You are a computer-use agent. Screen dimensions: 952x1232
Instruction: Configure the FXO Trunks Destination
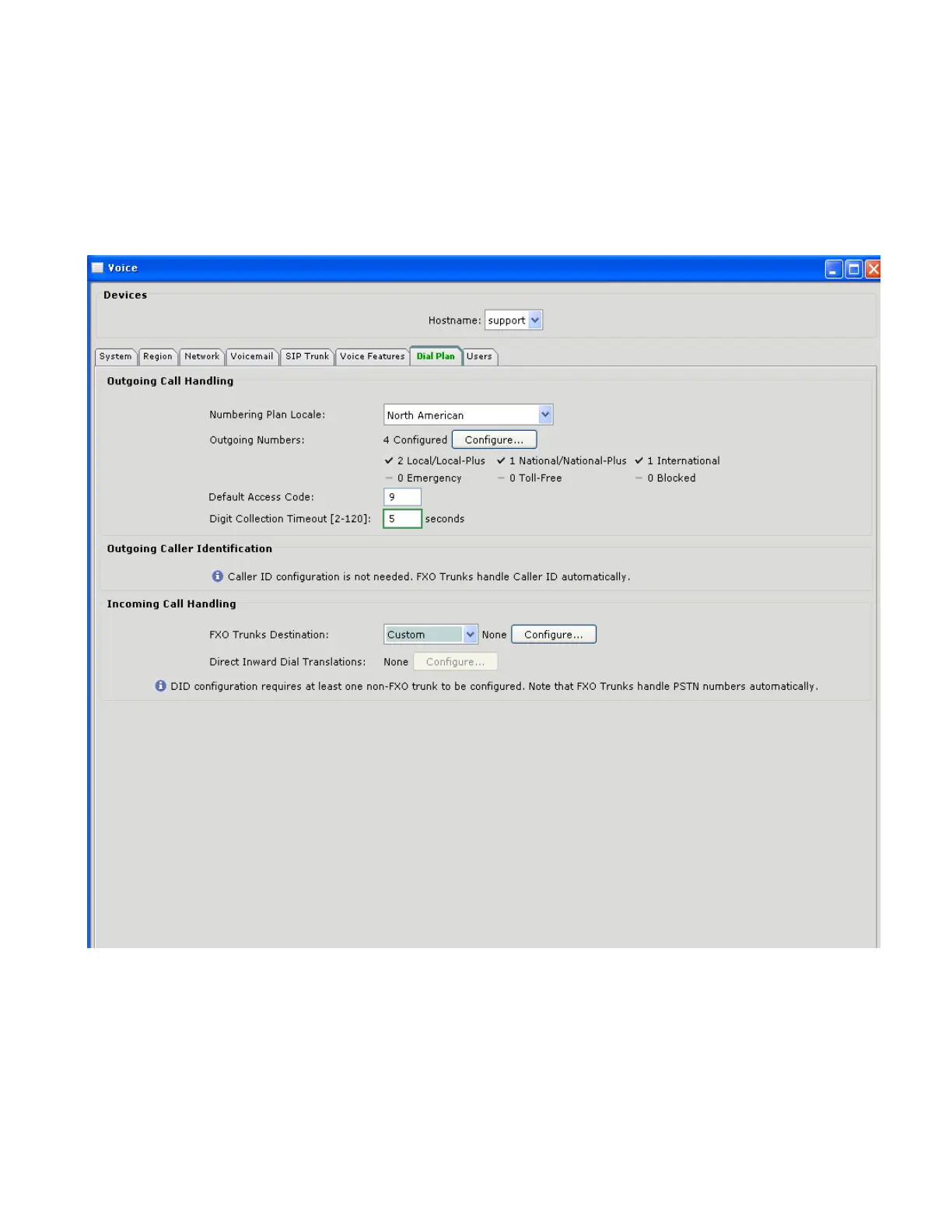click(554, 635)
